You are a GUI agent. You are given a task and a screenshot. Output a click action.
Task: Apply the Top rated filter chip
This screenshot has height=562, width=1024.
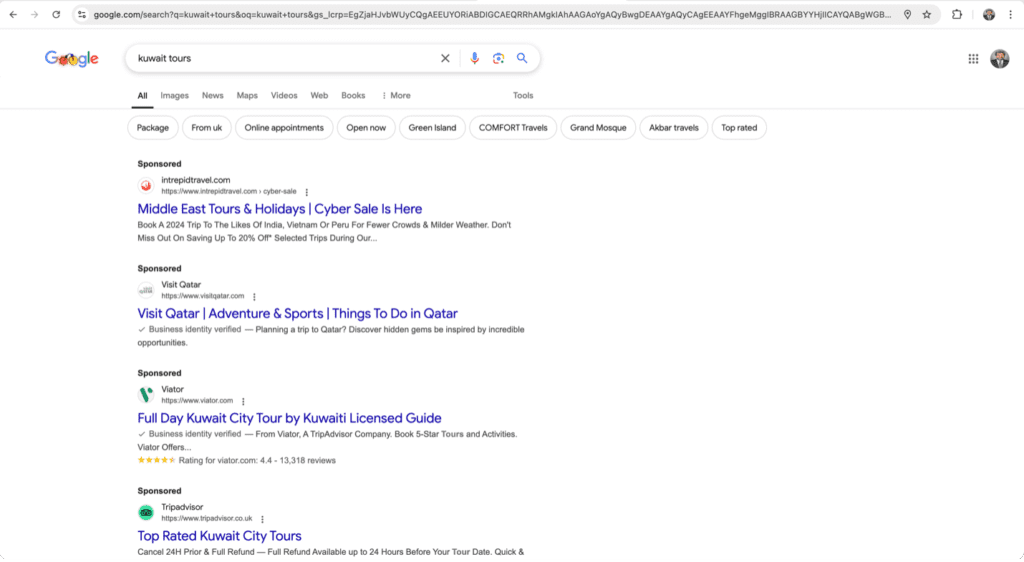pos(739,128)
